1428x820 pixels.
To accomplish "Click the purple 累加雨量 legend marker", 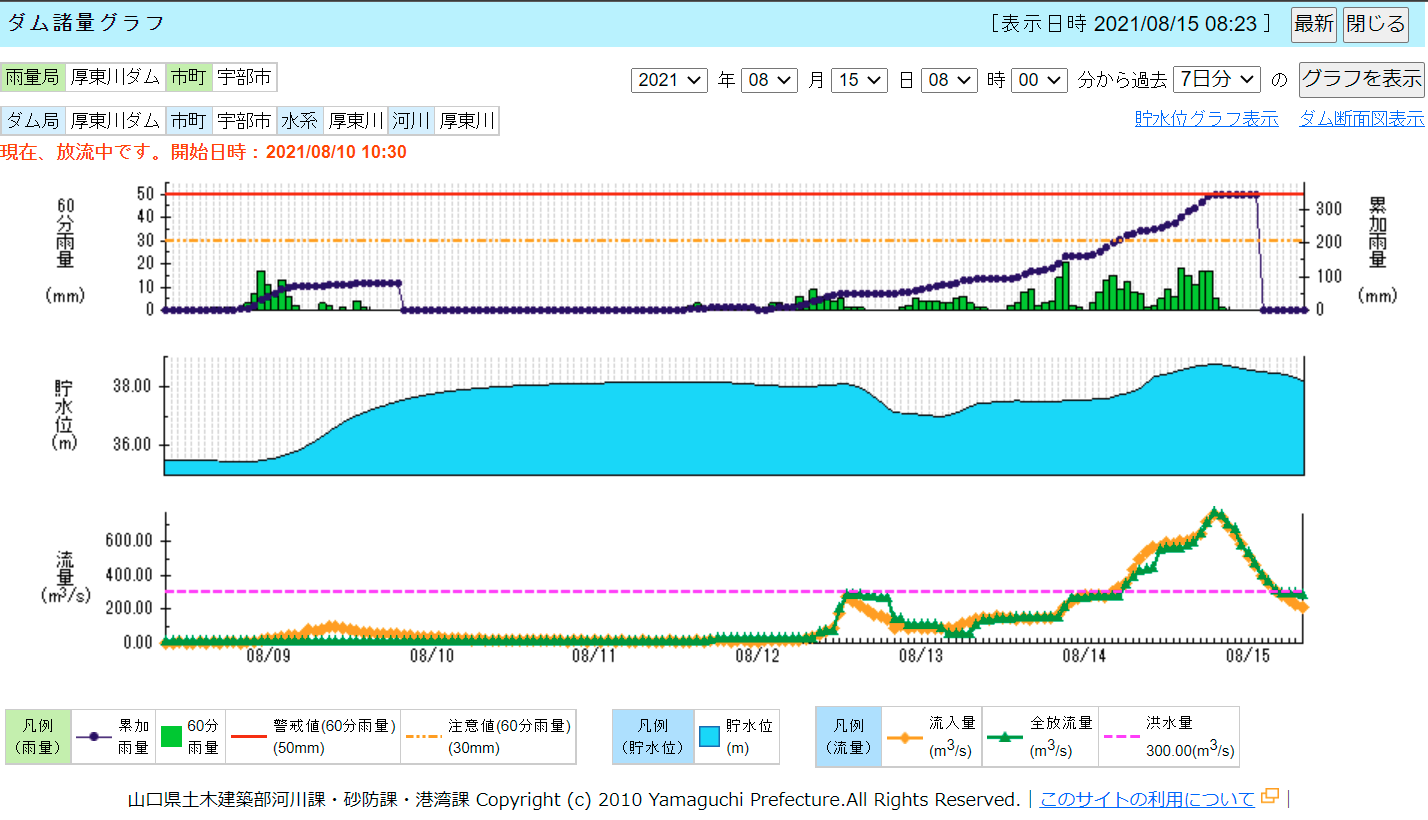I will point(94,737).
